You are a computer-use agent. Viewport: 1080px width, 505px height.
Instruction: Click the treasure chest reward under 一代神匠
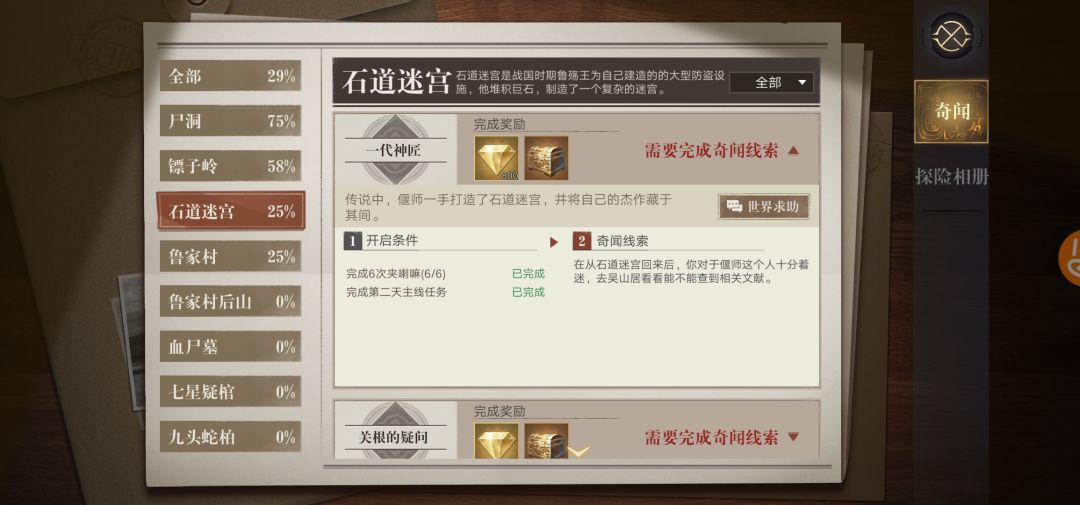[546, 158]
